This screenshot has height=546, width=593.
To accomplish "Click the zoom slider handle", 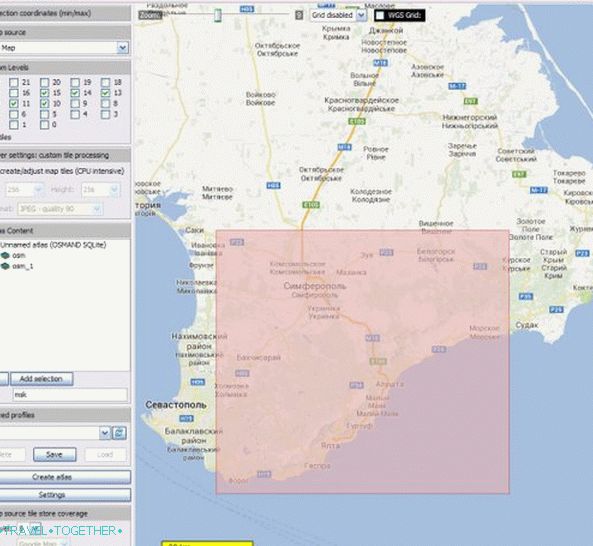I will [217, 15].
